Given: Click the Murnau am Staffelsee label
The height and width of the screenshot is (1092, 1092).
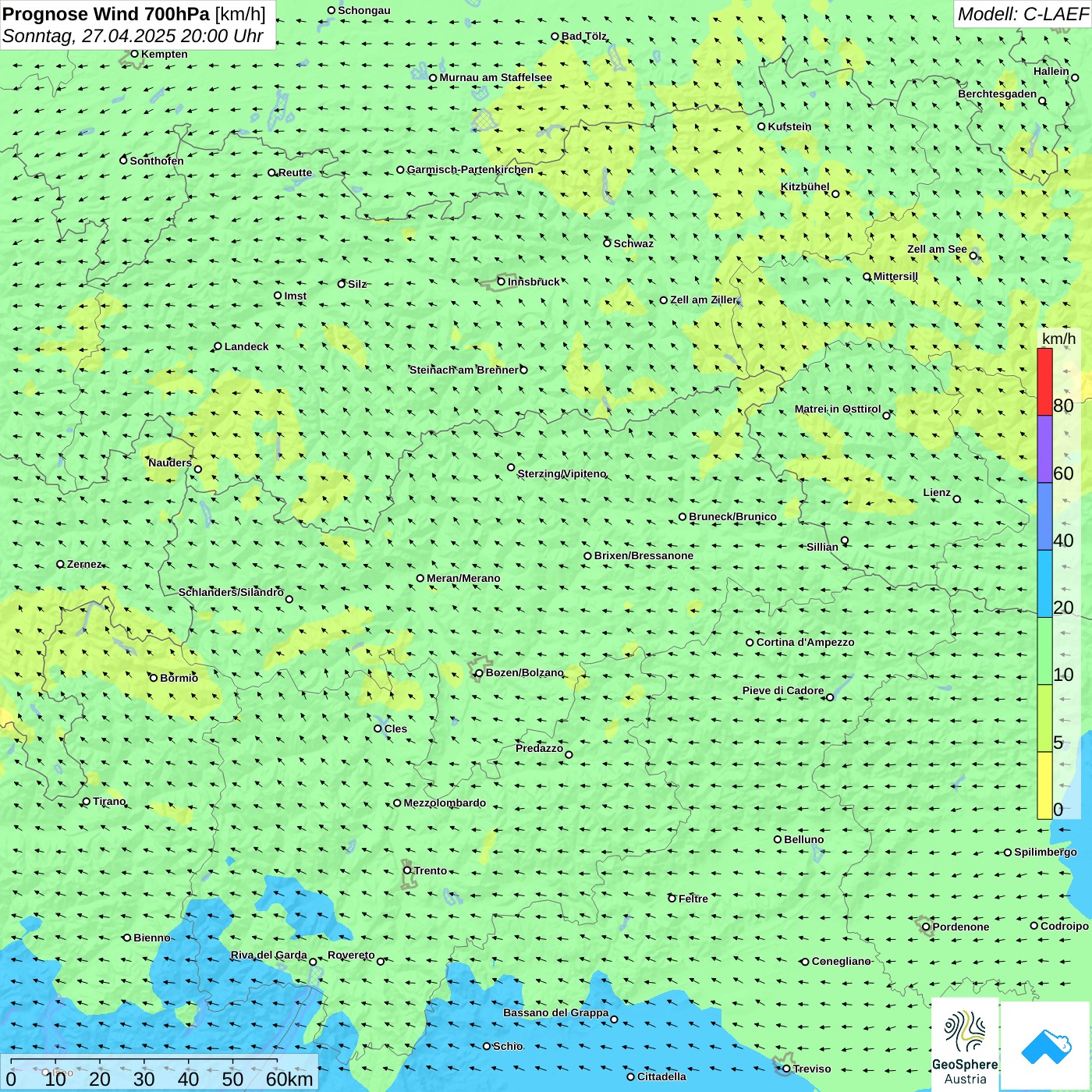Looking at the screenshot, I should 495,77.
